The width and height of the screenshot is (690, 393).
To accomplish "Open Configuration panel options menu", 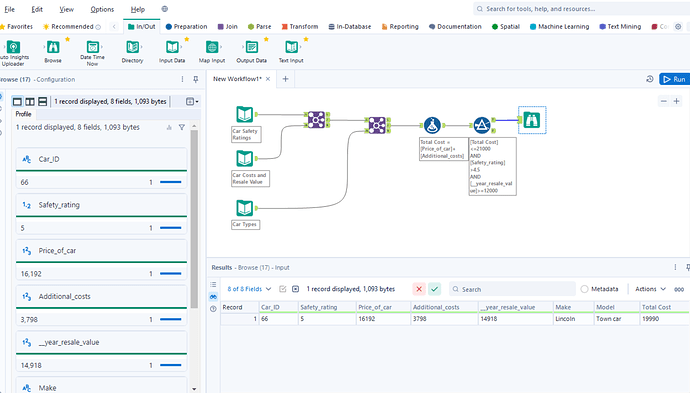I will pyautogui.click(x=182, y=79).
